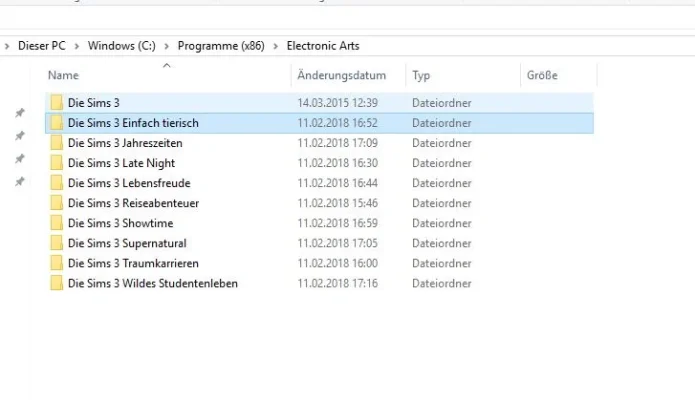
Task: Select the Die Sims 3 Traumkarrieren folder name
Action: coord(133,263)
